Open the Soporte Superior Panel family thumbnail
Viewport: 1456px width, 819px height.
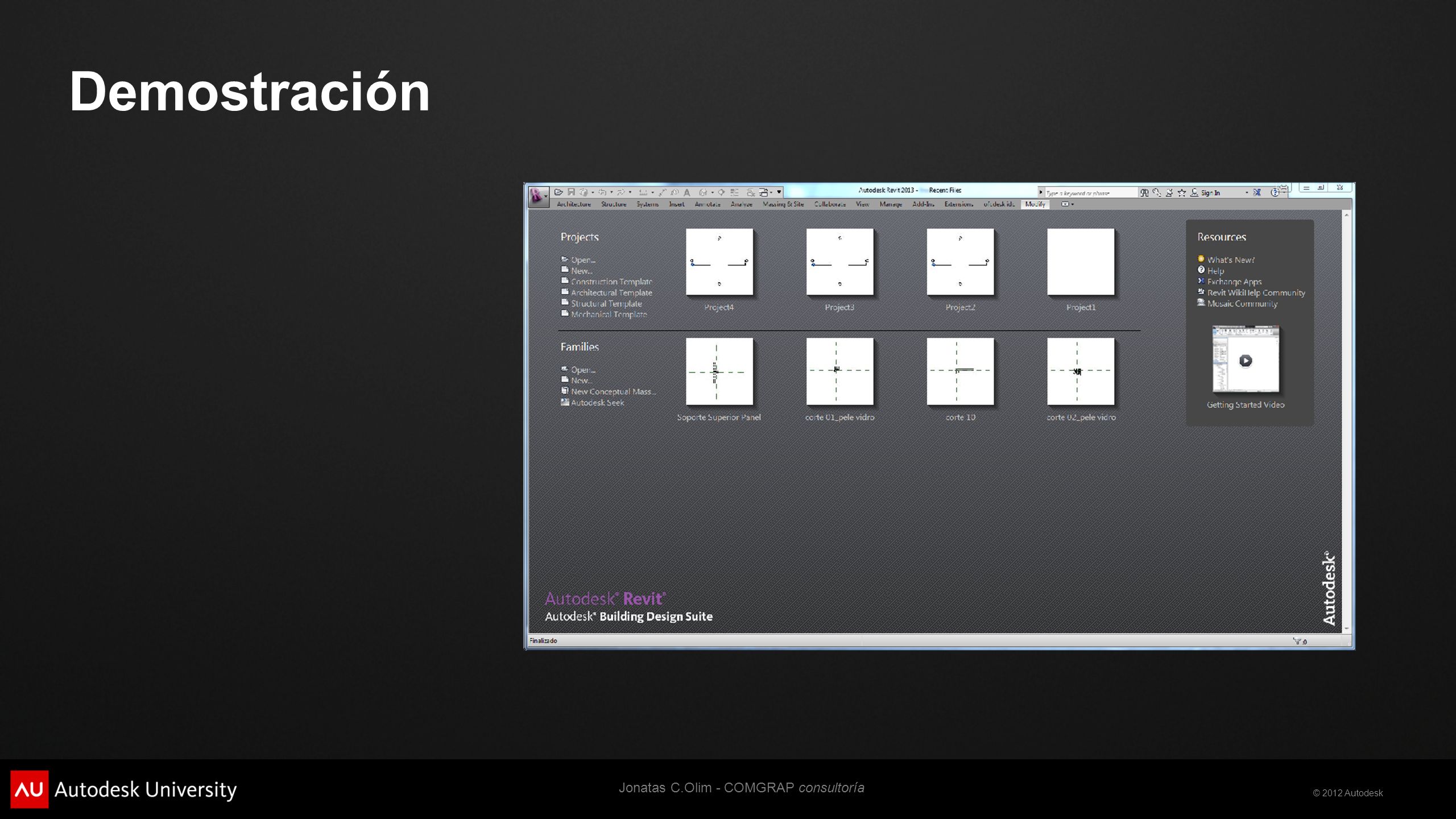click(719, 371)
